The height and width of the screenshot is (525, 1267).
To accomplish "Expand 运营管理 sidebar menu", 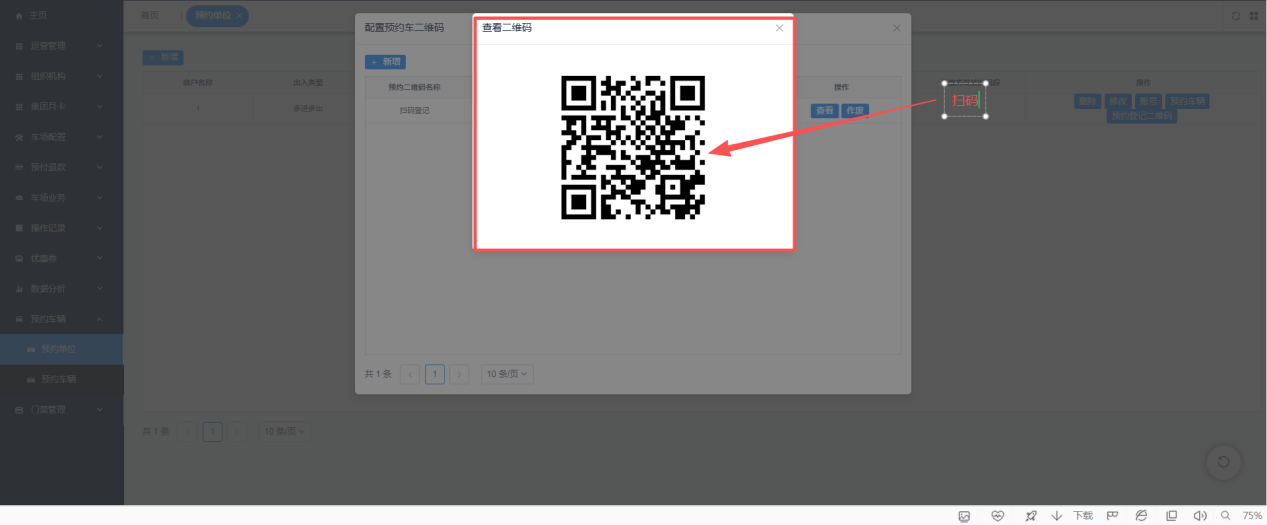I will point(62,46).
